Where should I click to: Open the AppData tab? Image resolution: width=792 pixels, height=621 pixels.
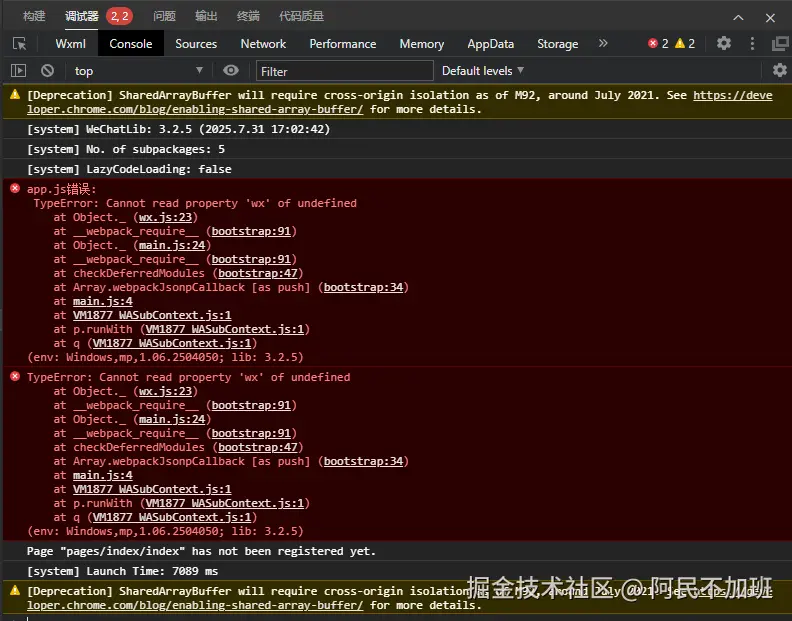coord(490,44)
